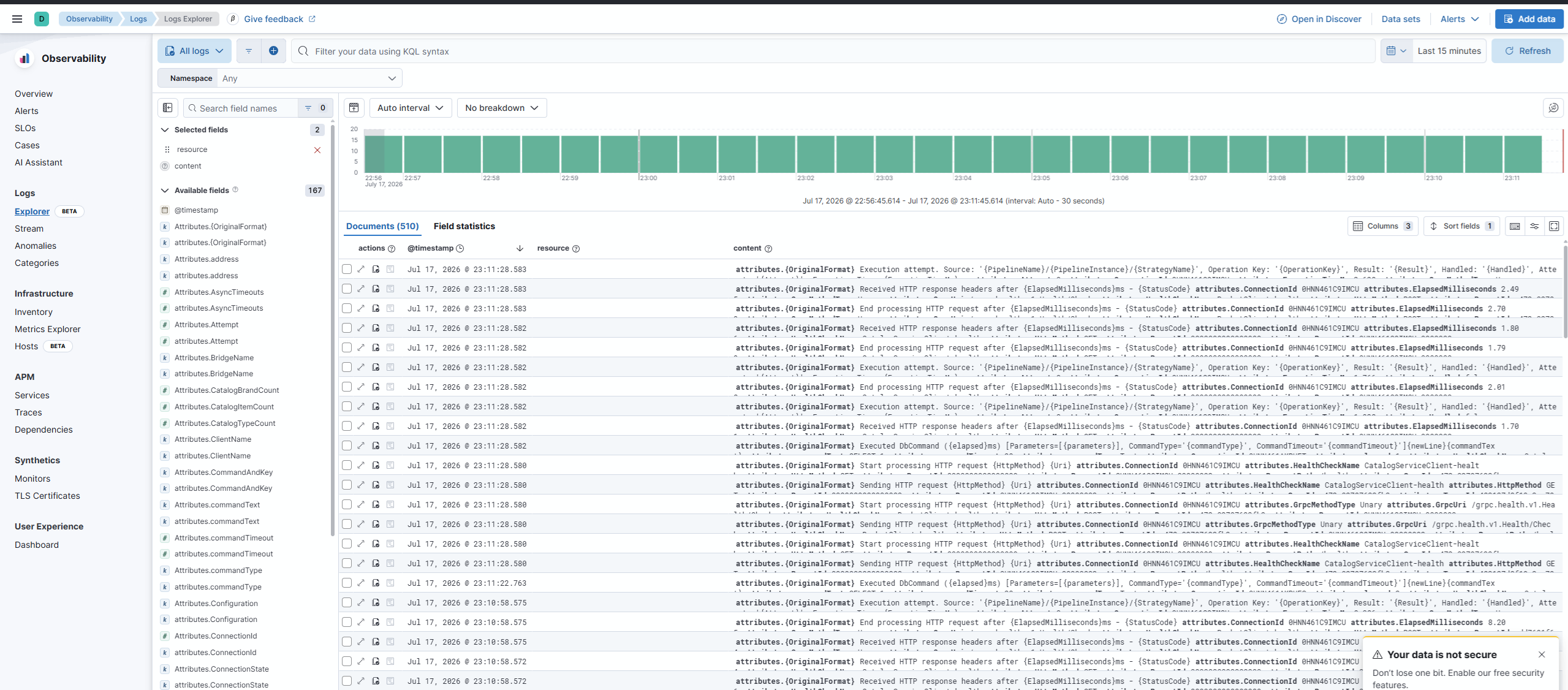Screen dimensions: 1568x690
Task: Enter fullscreen mode for the data grid
Action: [x=1554, y=226]
